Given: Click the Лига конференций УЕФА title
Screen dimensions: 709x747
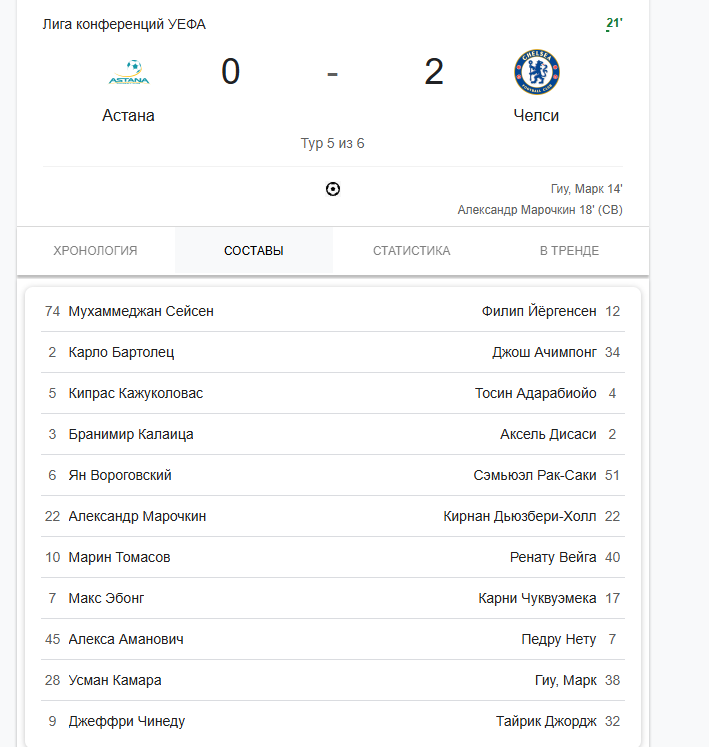Looking at the screenshot, I should coord(124,24).
